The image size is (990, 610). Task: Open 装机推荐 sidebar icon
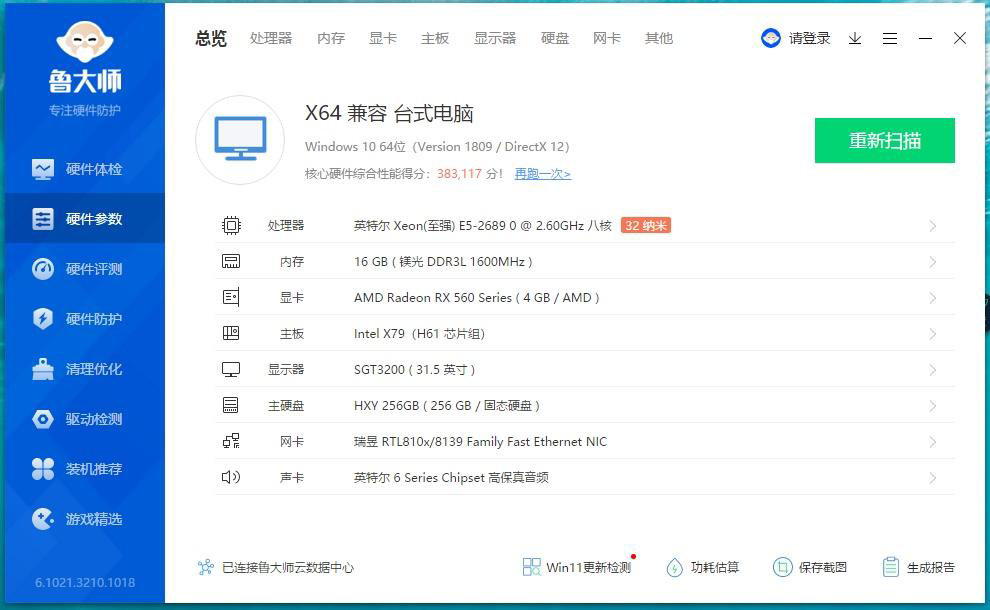[x=43, y=469]
